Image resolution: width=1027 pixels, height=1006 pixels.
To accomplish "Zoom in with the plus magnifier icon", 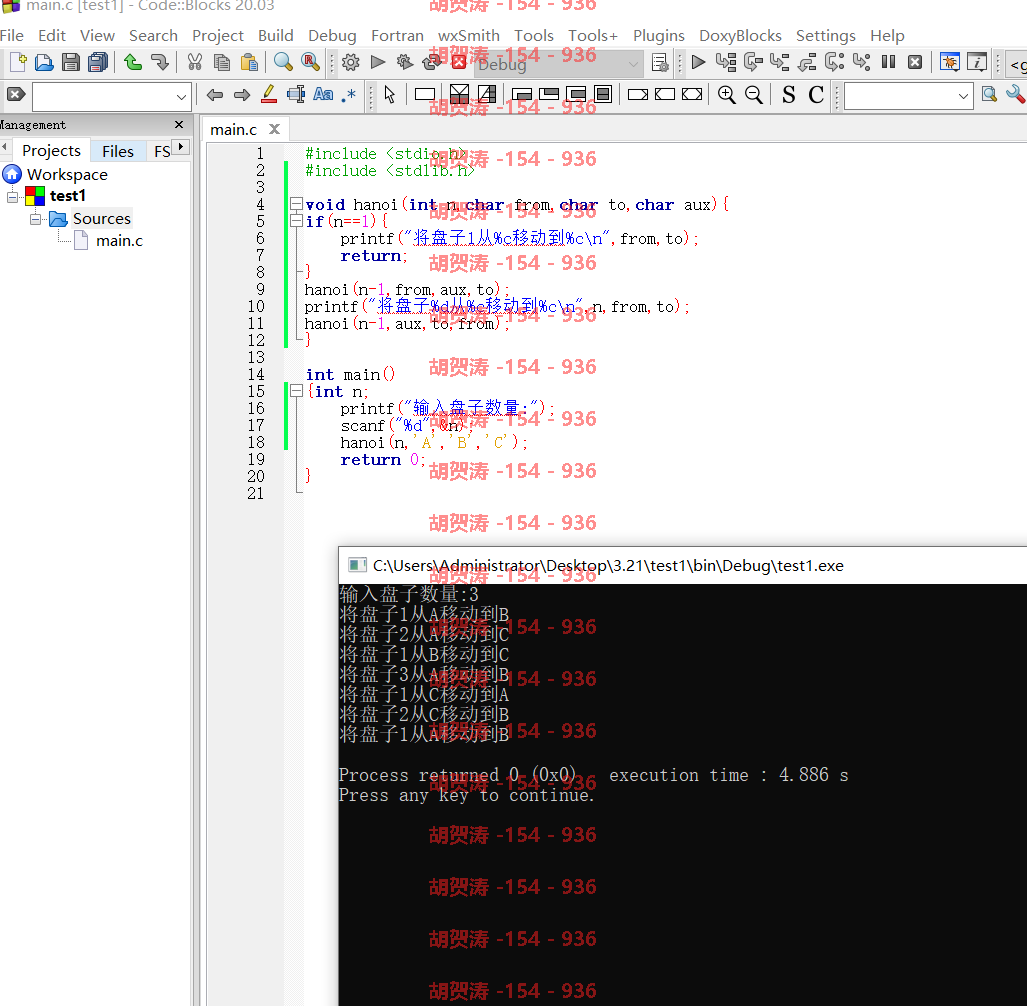I will 726,96.
